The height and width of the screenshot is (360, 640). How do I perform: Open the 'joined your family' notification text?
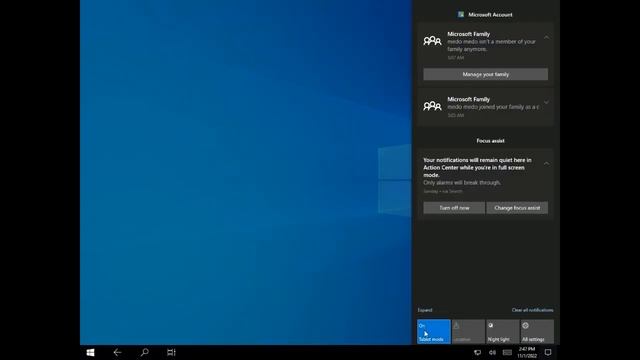[x=493, y=107]
